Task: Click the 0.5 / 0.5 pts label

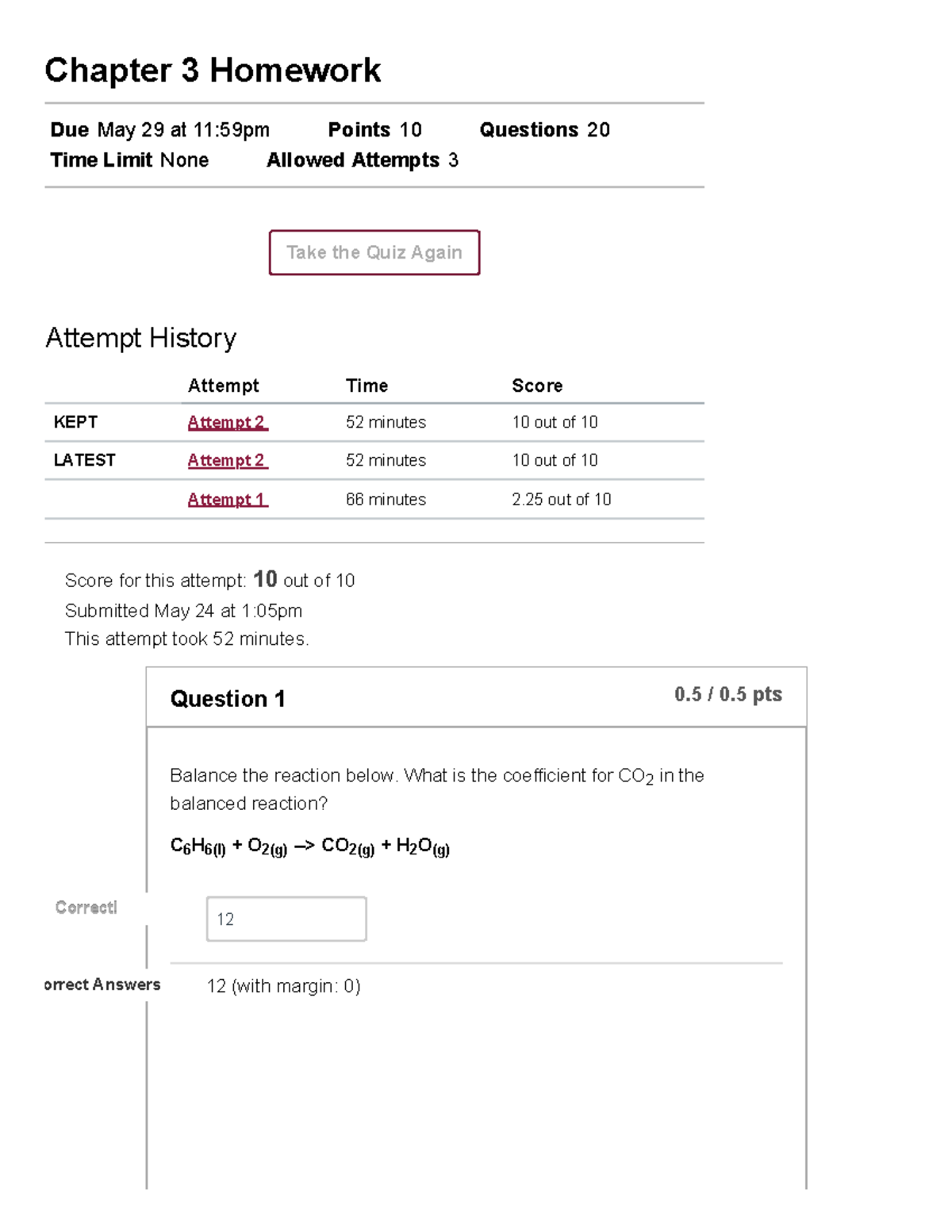Action: pos(727,693)
